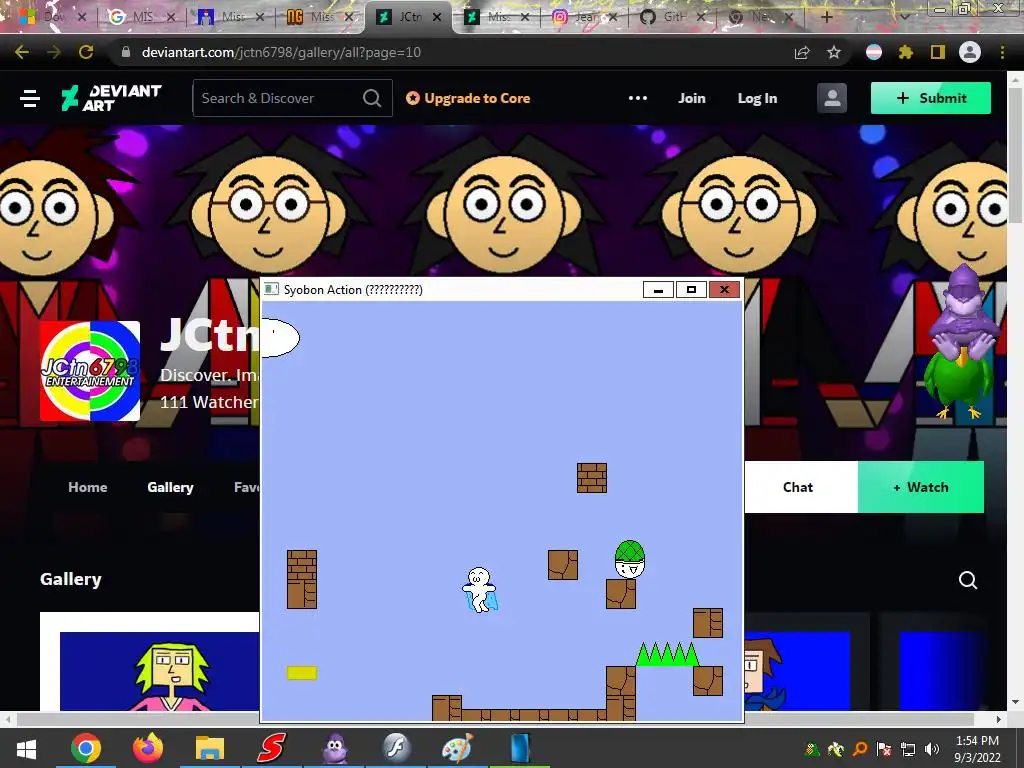Open the Chrome profile avatar

click(970, 52)
